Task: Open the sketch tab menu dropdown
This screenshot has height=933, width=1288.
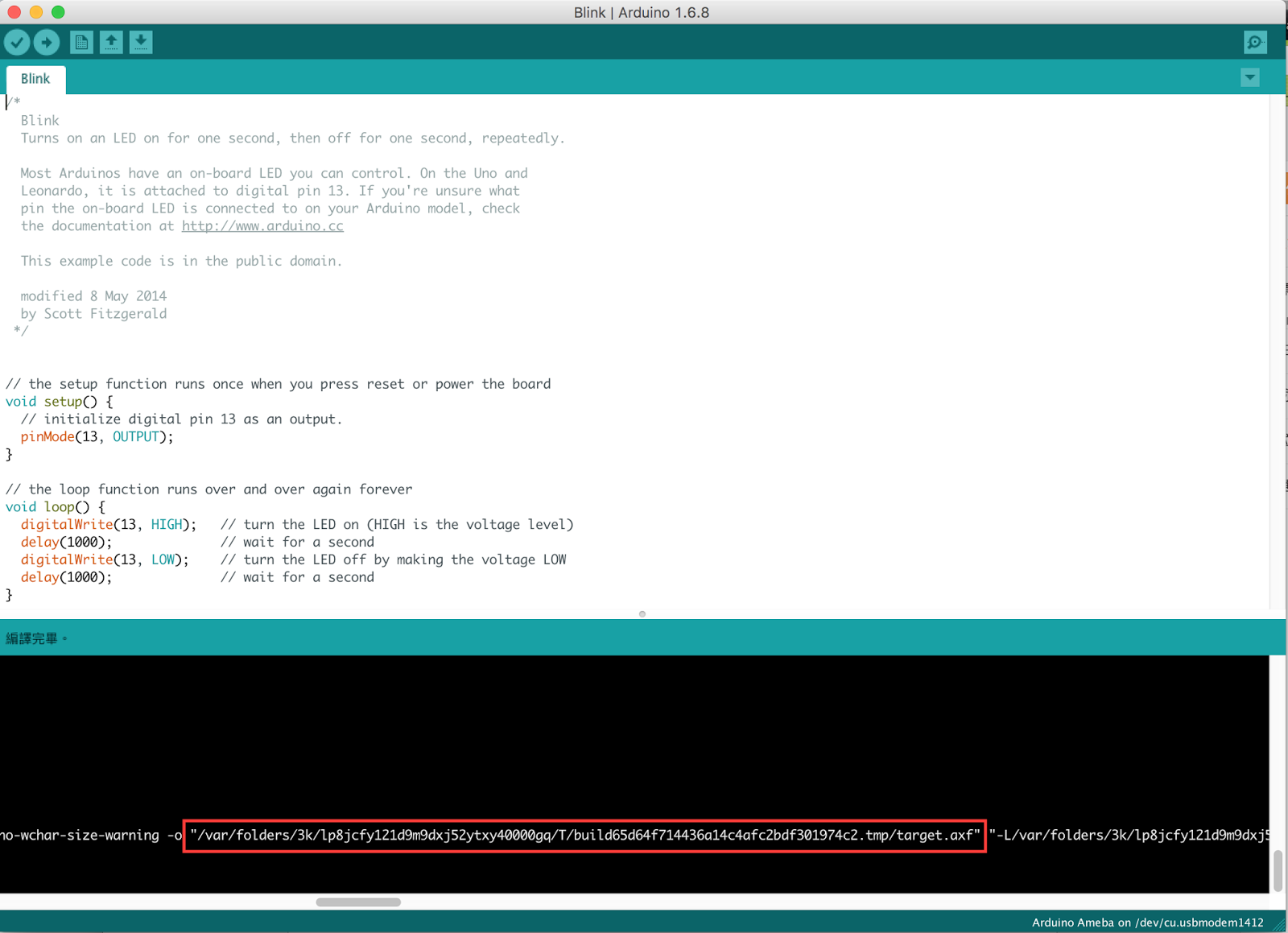Action: (x=1249, y=77)
